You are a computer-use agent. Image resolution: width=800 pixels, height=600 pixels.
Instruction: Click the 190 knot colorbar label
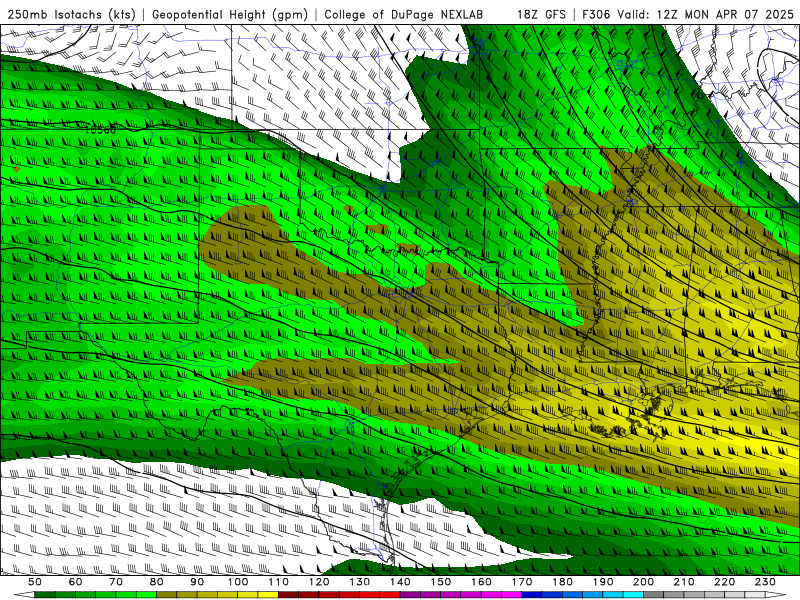point(603,582)
